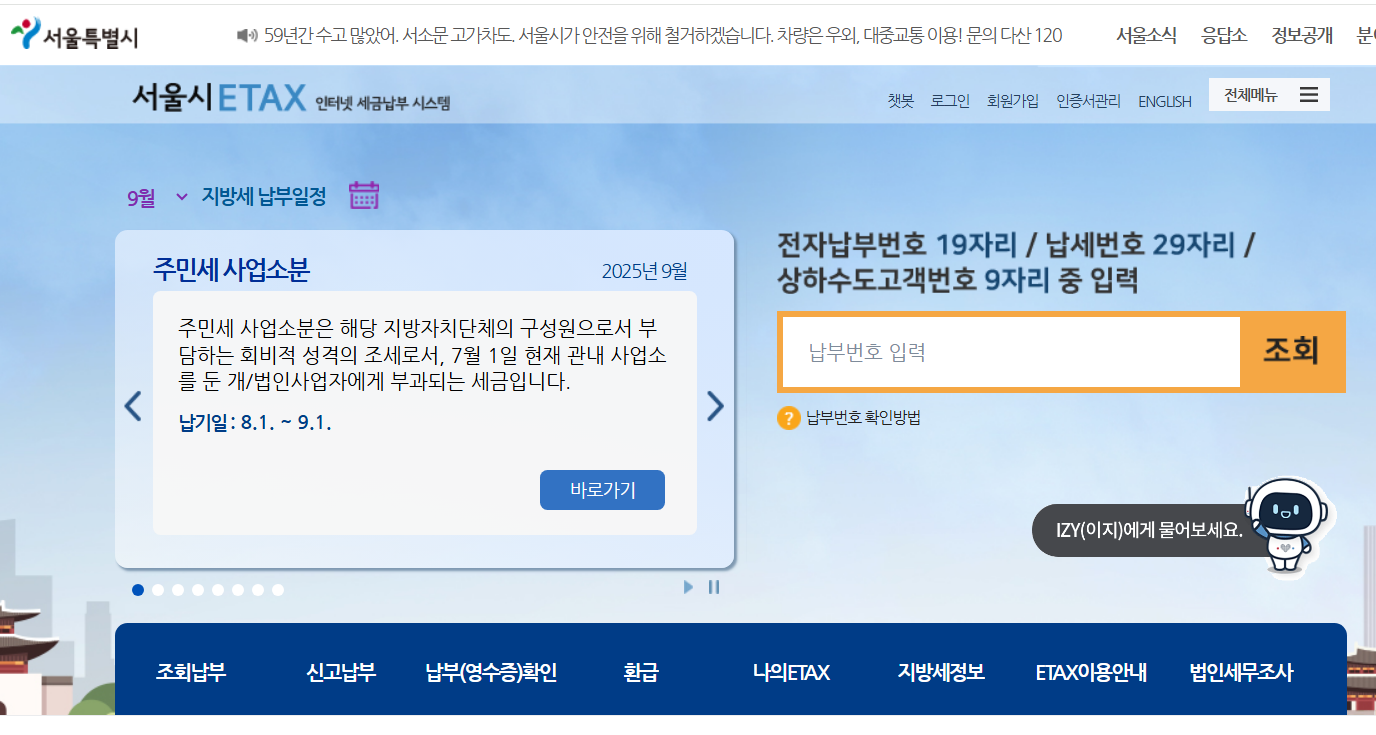Viewport: 1376px width, 735px height.
Task: Click the IZY robot chatbot mascot
Action: 1288,525
